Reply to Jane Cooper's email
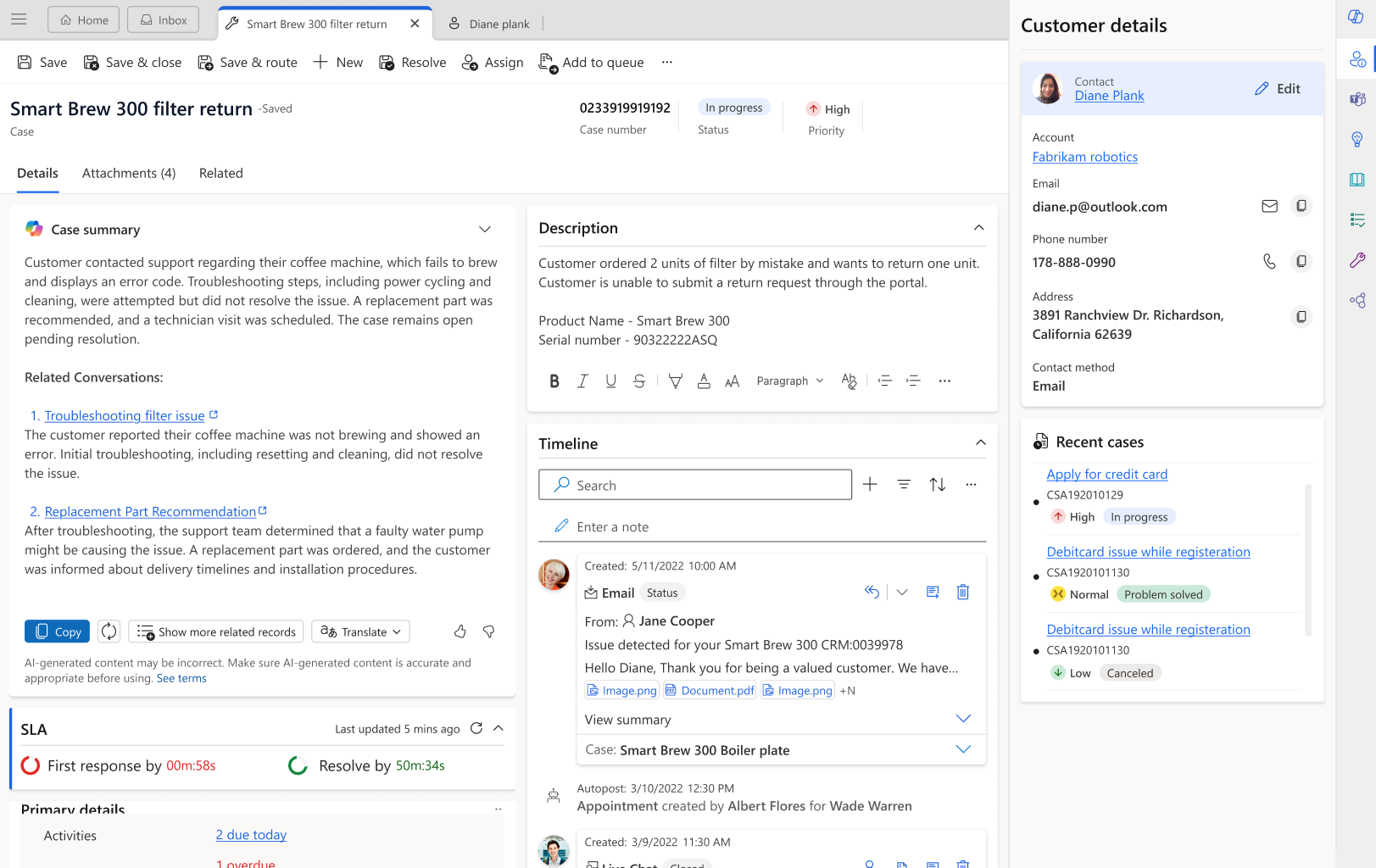 (872, 593)
